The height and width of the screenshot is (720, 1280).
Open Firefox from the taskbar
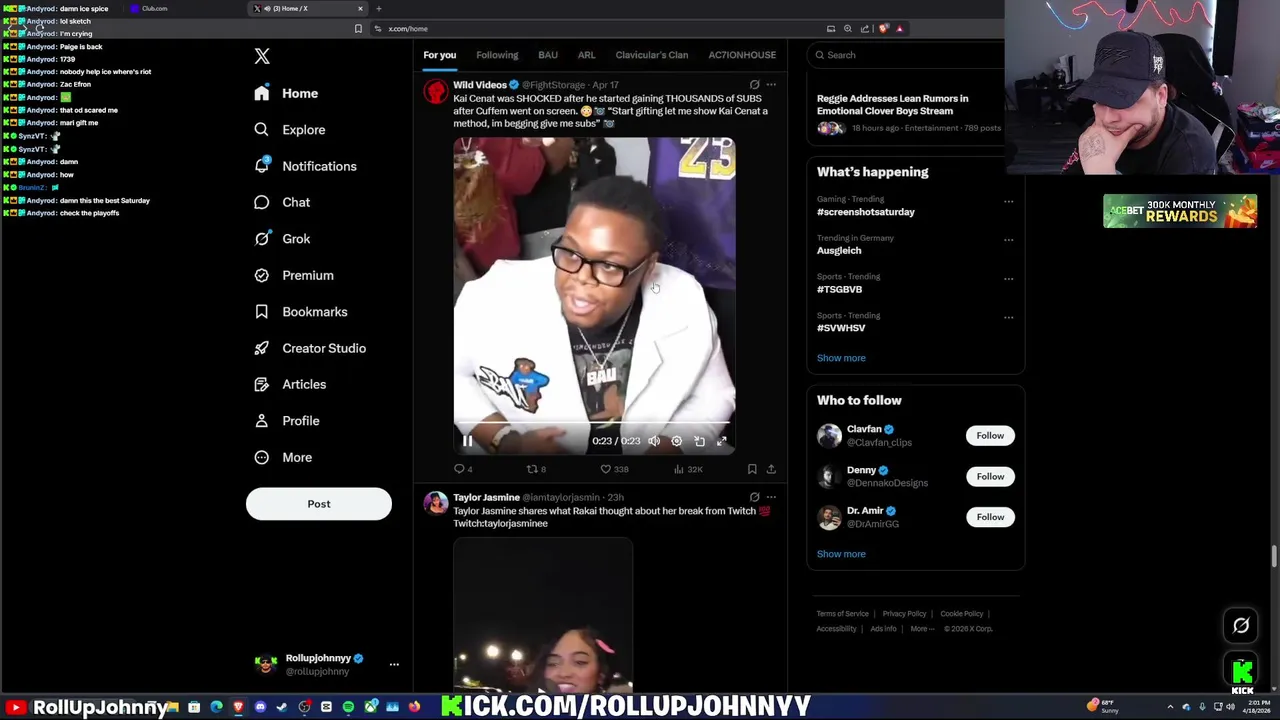pyautogui.click(x=414, y=707)
